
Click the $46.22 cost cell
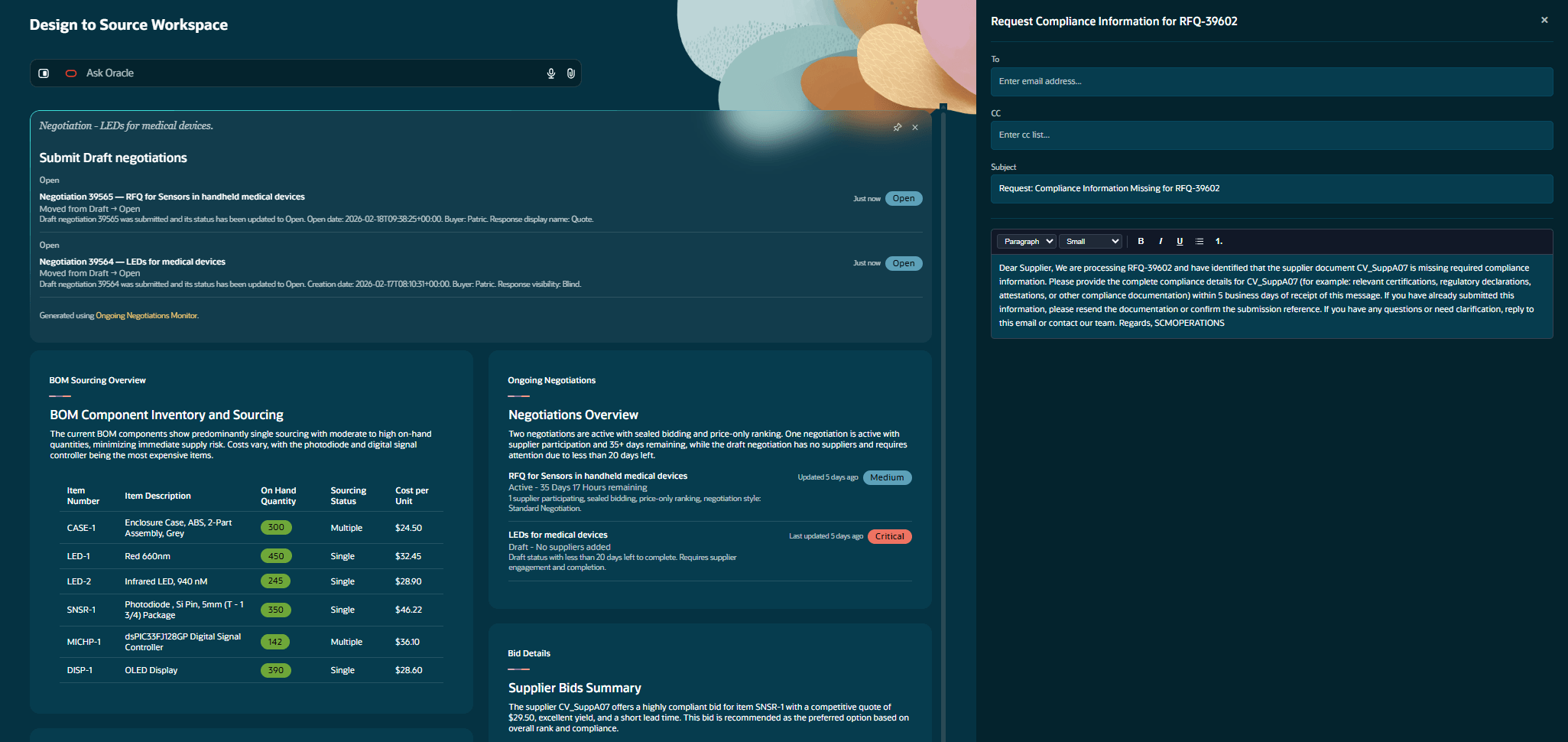point(408,610)
